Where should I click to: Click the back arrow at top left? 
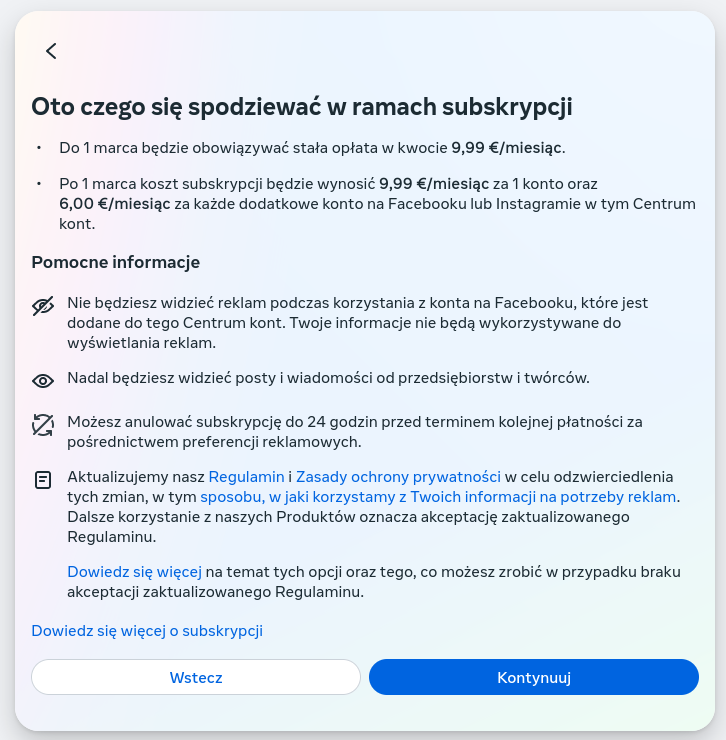51,51
